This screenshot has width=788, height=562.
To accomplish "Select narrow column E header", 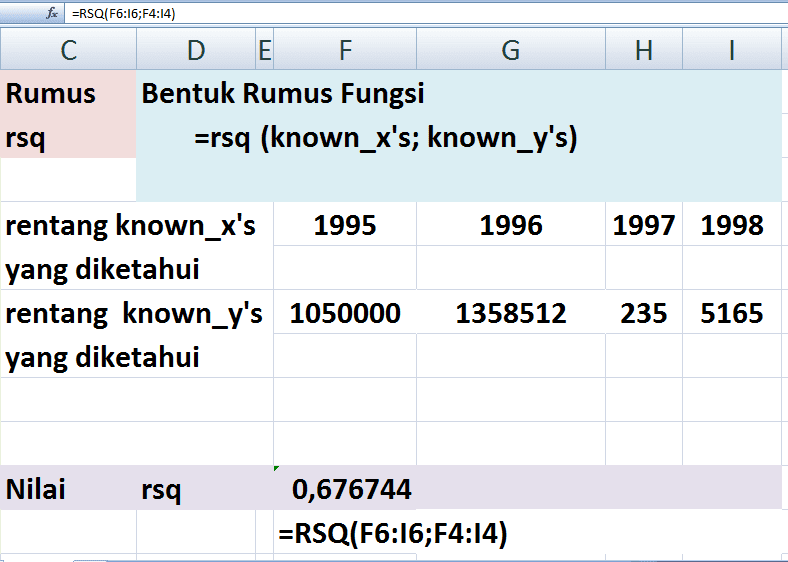I will pyautogui.click(x=265, y=50).
